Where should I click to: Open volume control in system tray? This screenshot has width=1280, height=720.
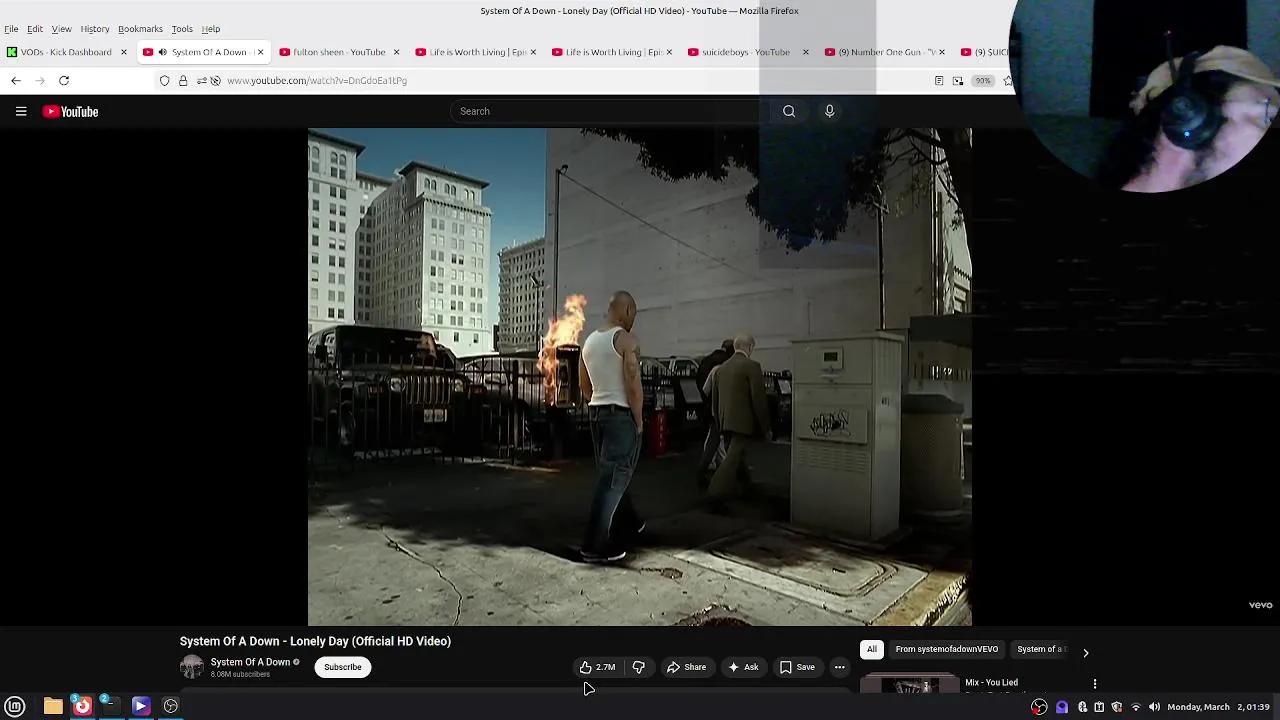1154,707
